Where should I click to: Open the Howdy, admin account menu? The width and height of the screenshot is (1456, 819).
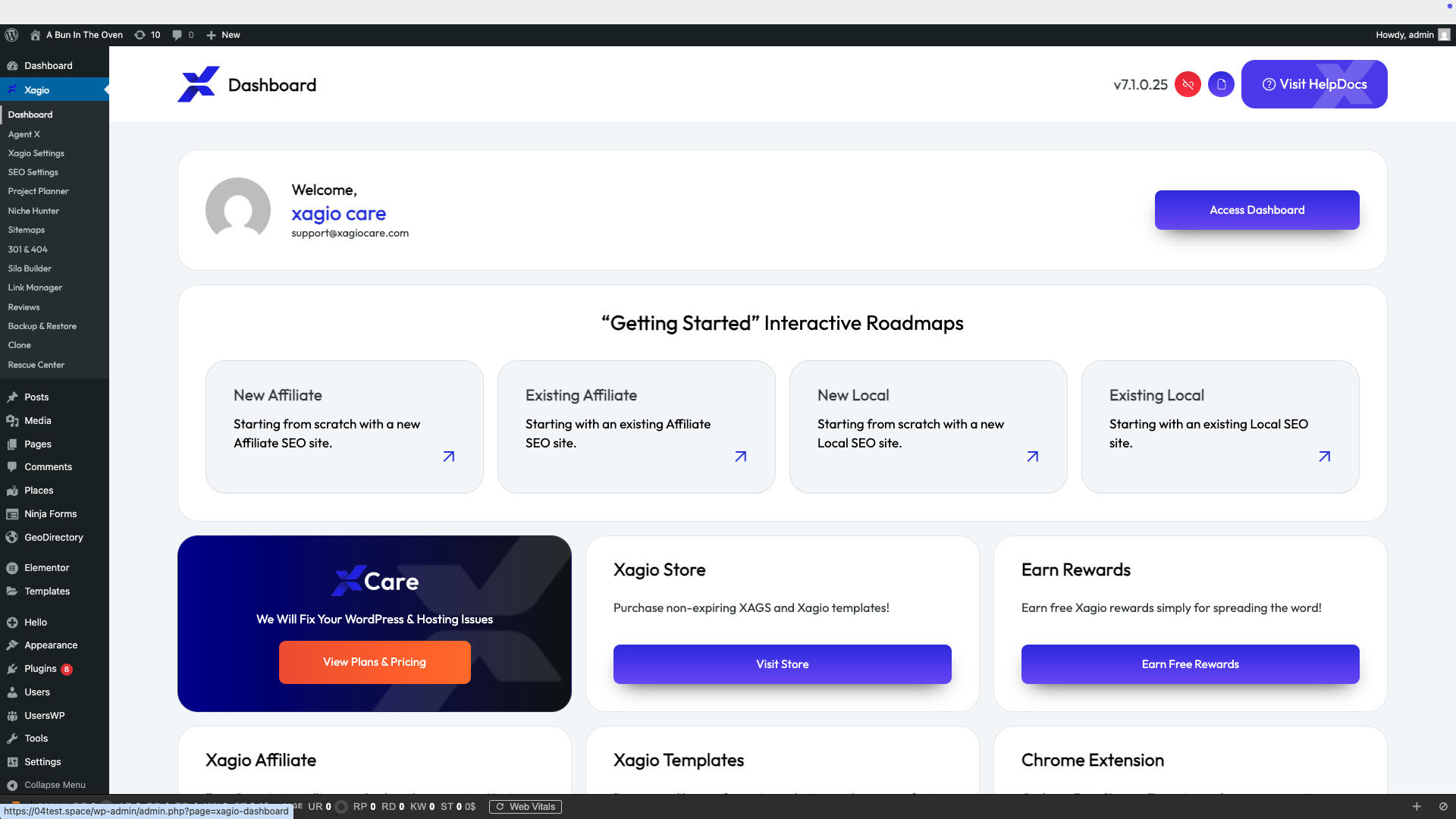tap(1413, 35)
